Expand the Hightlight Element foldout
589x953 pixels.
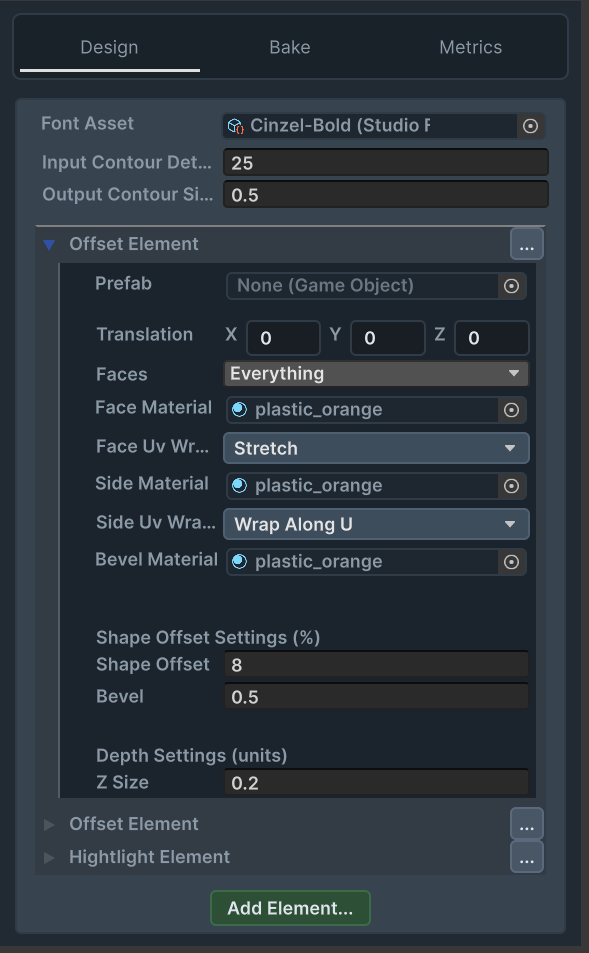tap(49, 858)
